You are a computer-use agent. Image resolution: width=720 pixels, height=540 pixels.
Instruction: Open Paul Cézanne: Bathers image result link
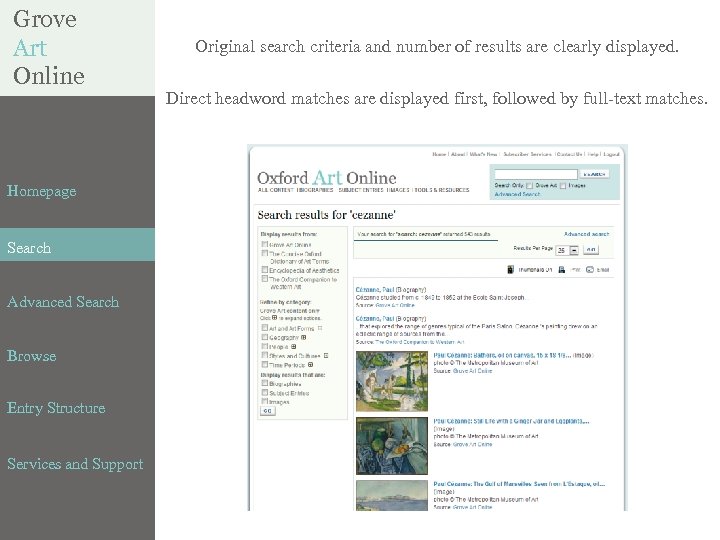(502, 355)
